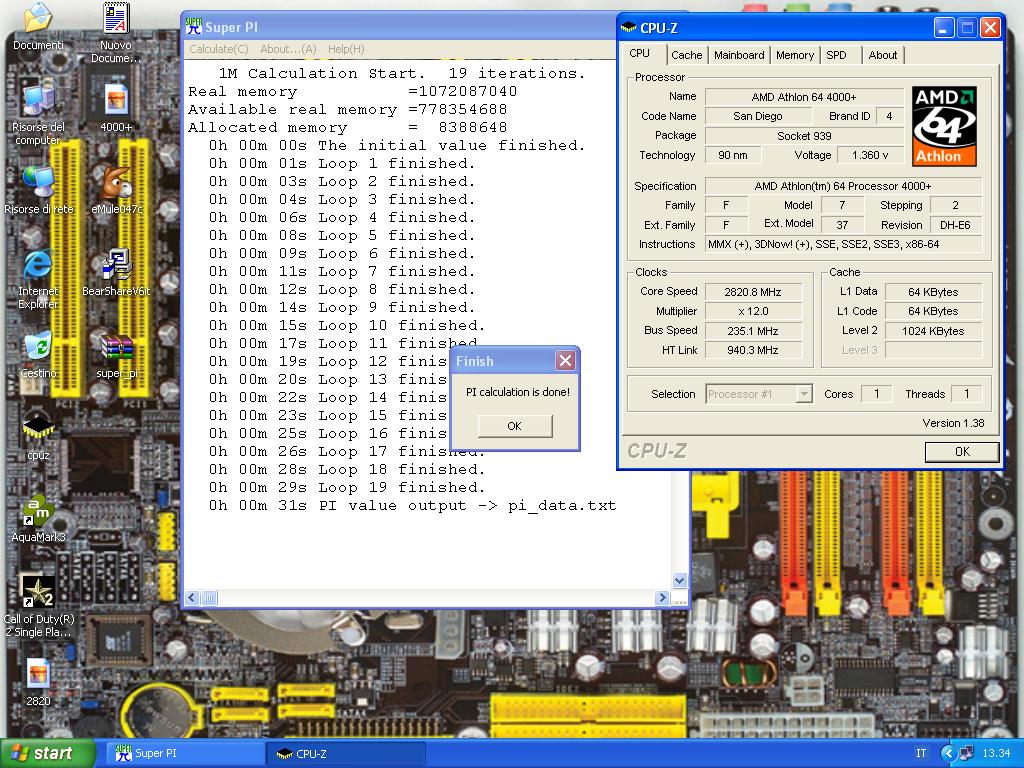1024x768 pixels.
Task: Switch to the Mainboard tab in CPU-Z
Action: tap(739, 56)
